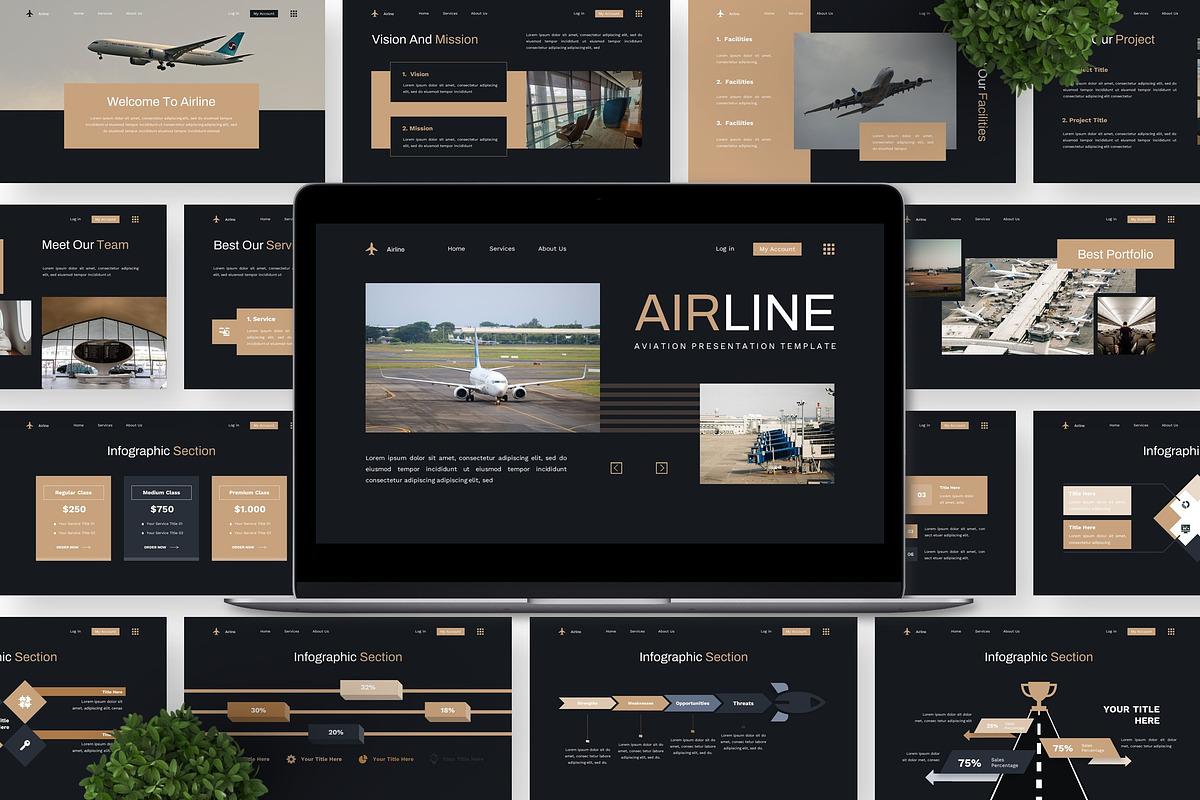Click the airplane logo on the laptop slide

372,249
